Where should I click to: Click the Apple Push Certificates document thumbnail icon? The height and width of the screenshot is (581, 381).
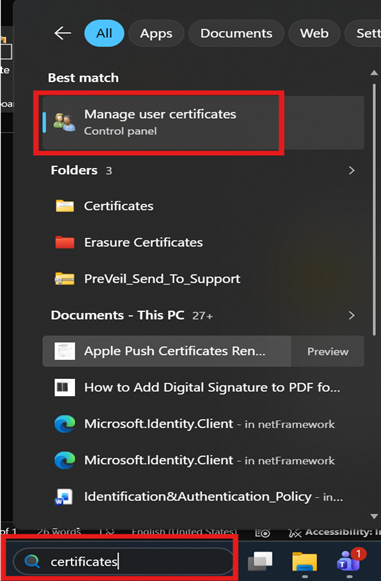(x=65, y=351)
